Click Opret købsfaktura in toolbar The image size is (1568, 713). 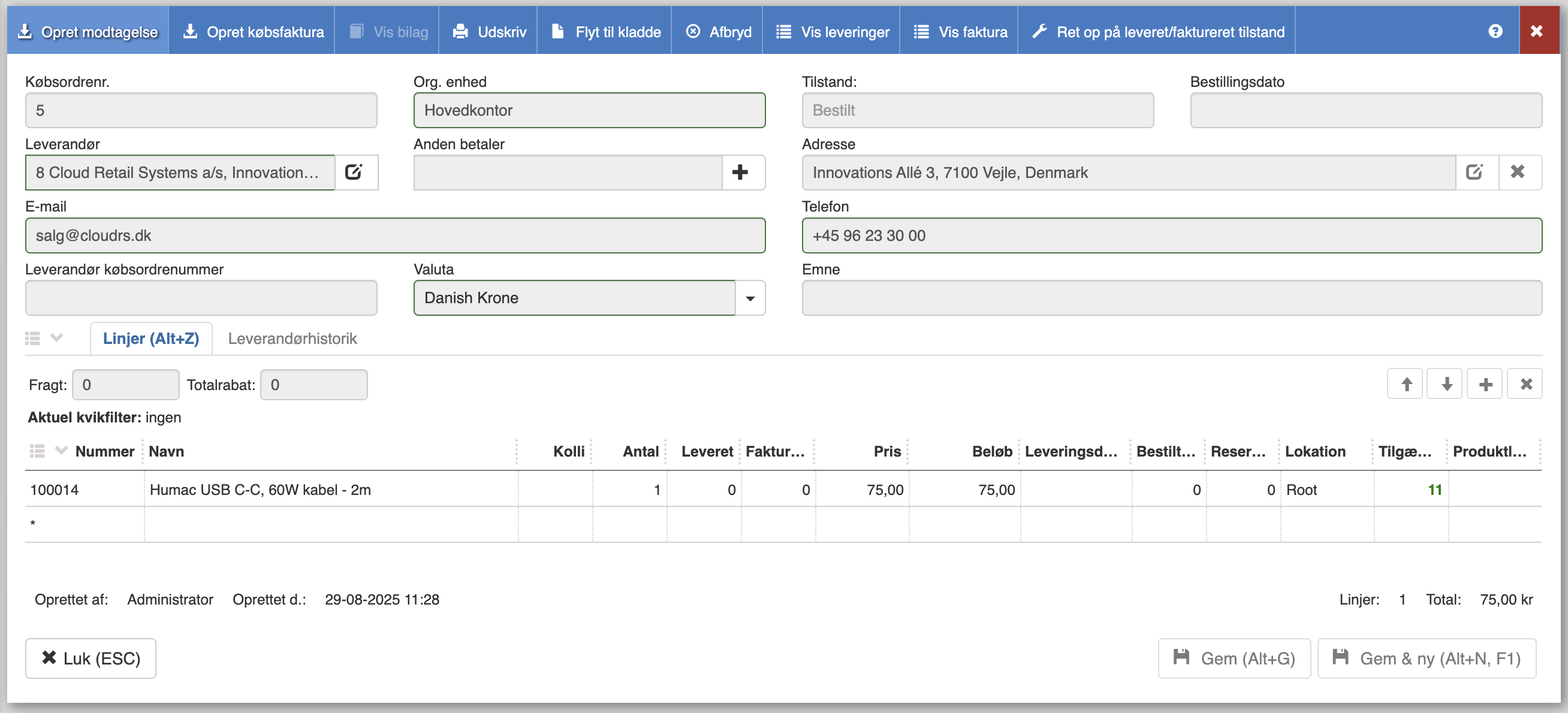[253, 32]
